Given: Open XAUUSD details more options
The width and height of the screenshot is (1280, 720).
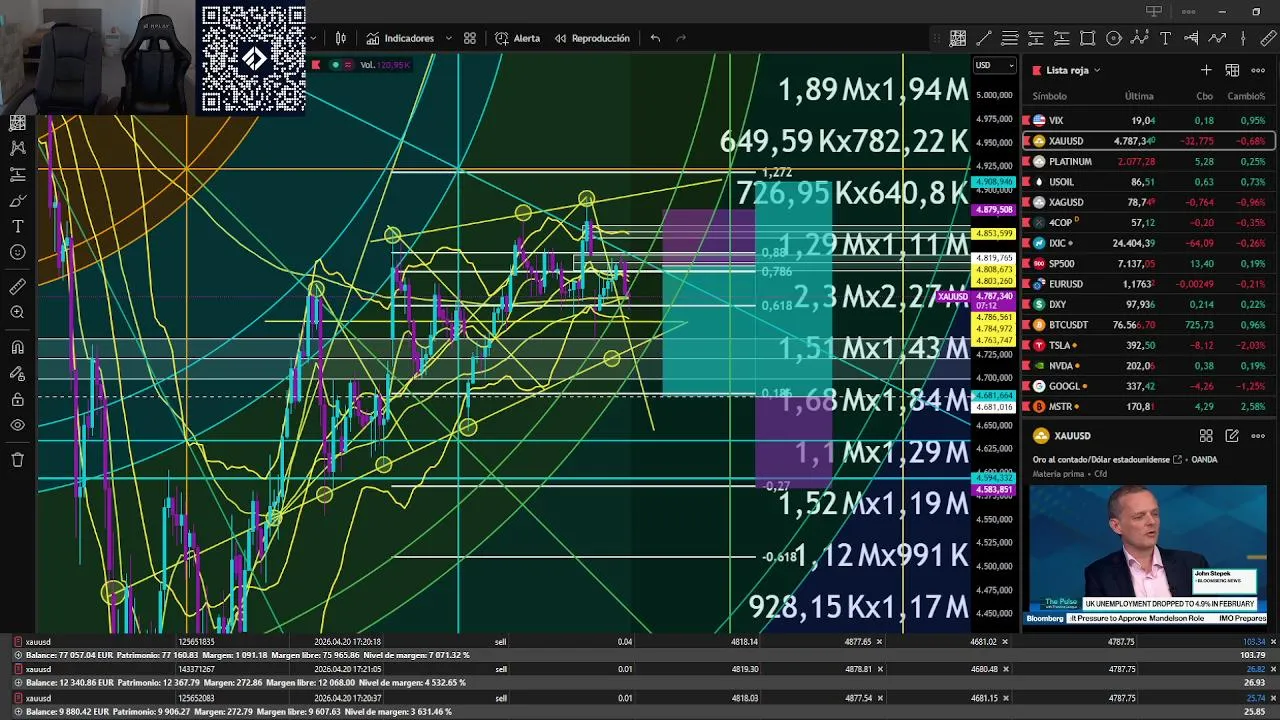Looking at the screenshot, I should [1258, 436].
